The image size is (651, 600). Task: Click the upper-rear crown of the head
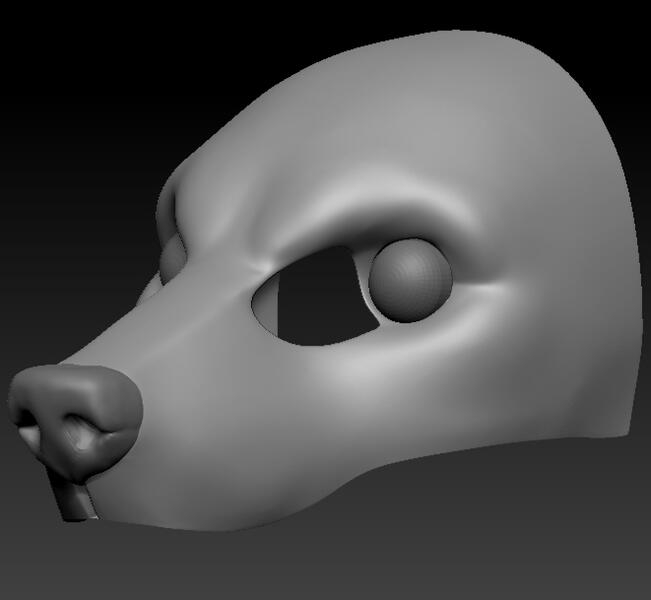560,100
